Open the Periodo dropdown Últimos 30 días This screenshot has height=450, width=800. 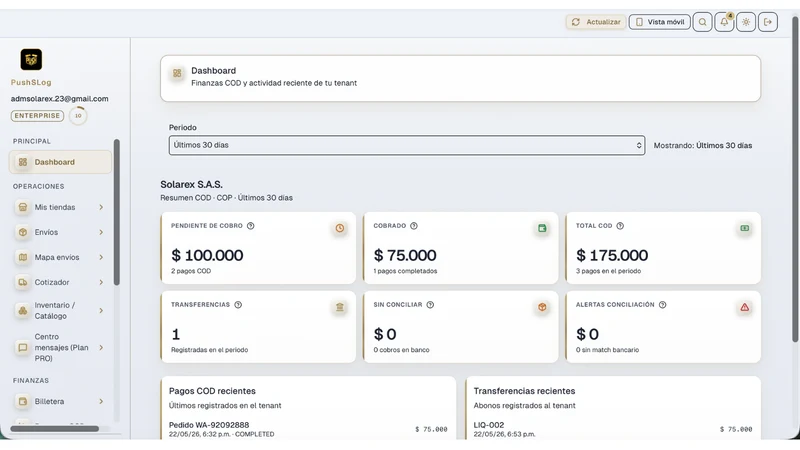point(407,145)
